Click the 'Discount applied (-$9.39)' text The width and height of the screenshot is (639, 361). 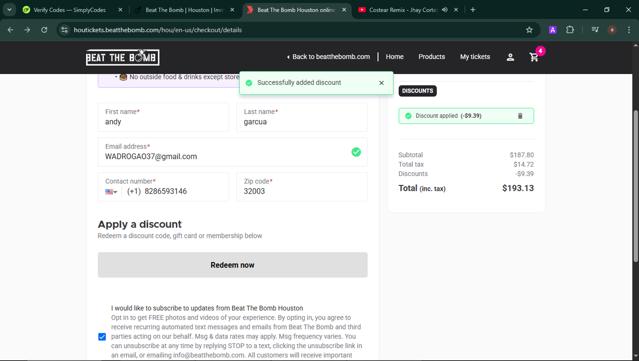click(x=448, y=116)
